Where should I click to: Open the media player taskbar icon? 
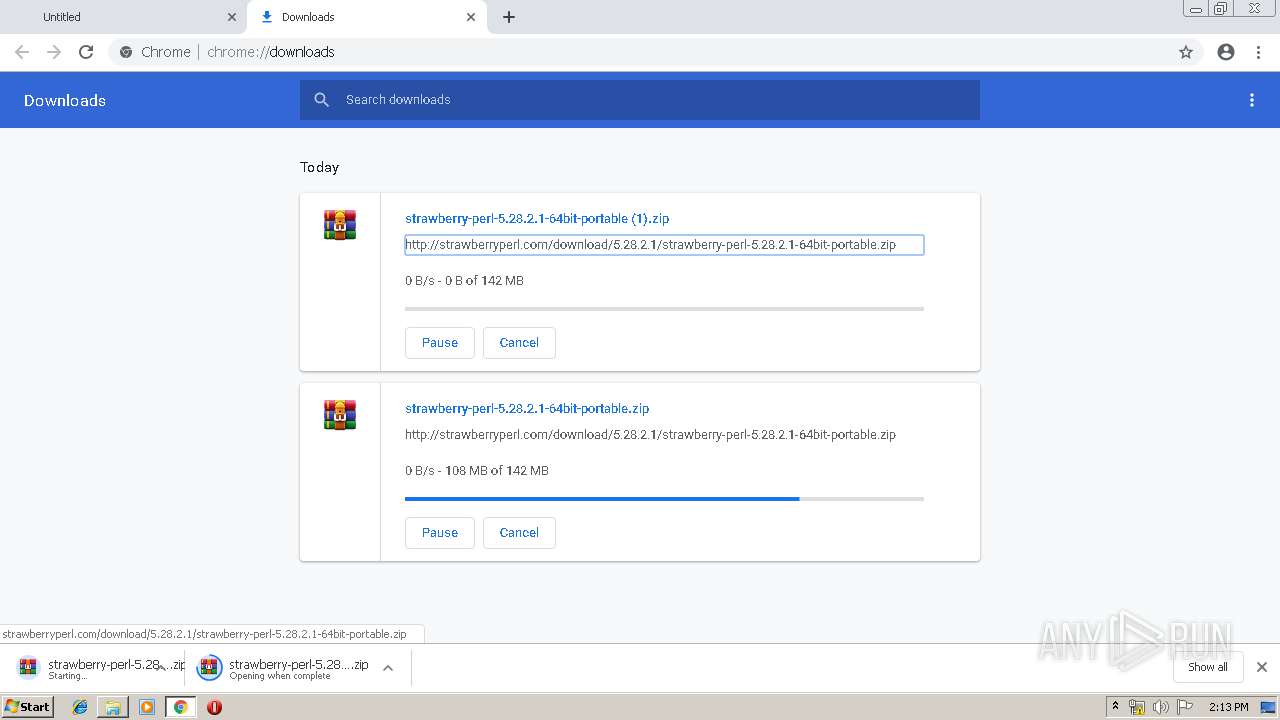(147, 707)
